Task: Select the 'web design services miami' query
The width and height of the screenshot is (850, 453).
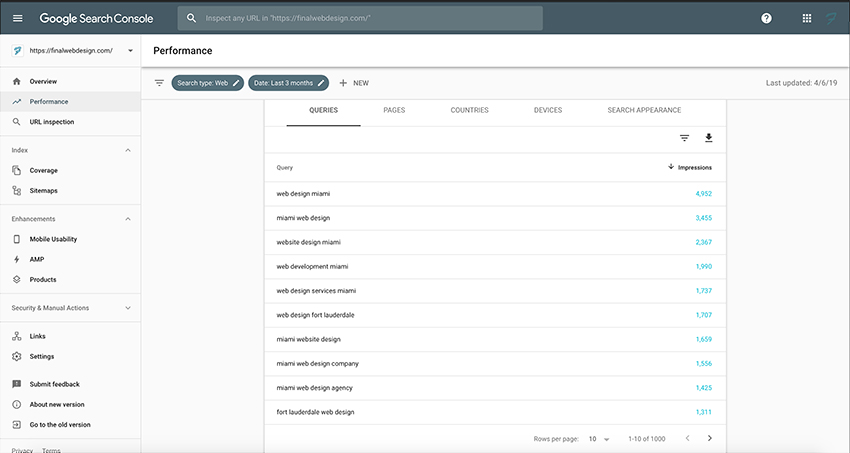Action: pyautogui.click(x=495, y=291)
